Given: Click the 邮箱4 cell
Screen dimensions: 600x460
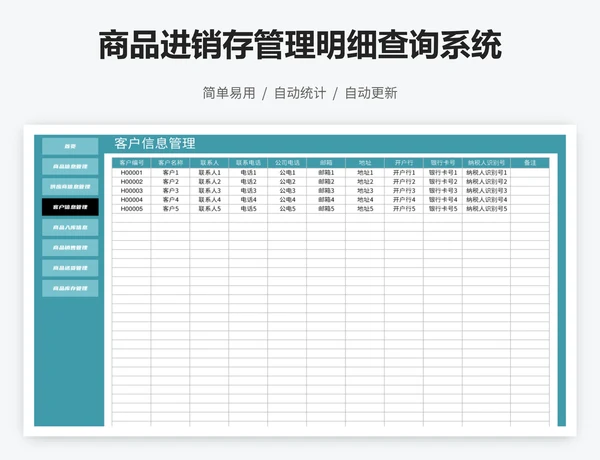Looking at the screenshot, I should tap(326, 200).
